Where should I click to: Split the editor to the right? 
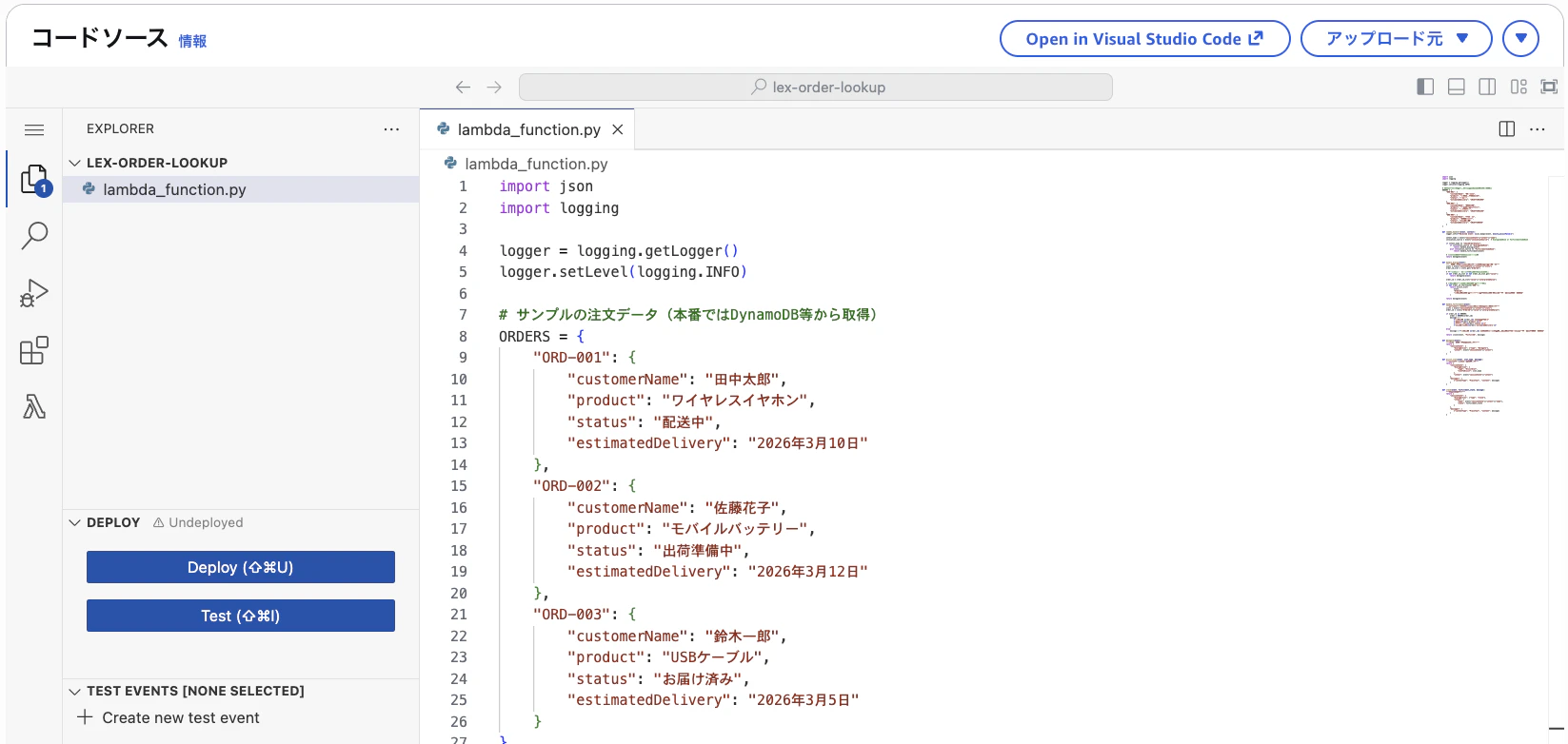pyautogui.click(x=1507, y=128)
